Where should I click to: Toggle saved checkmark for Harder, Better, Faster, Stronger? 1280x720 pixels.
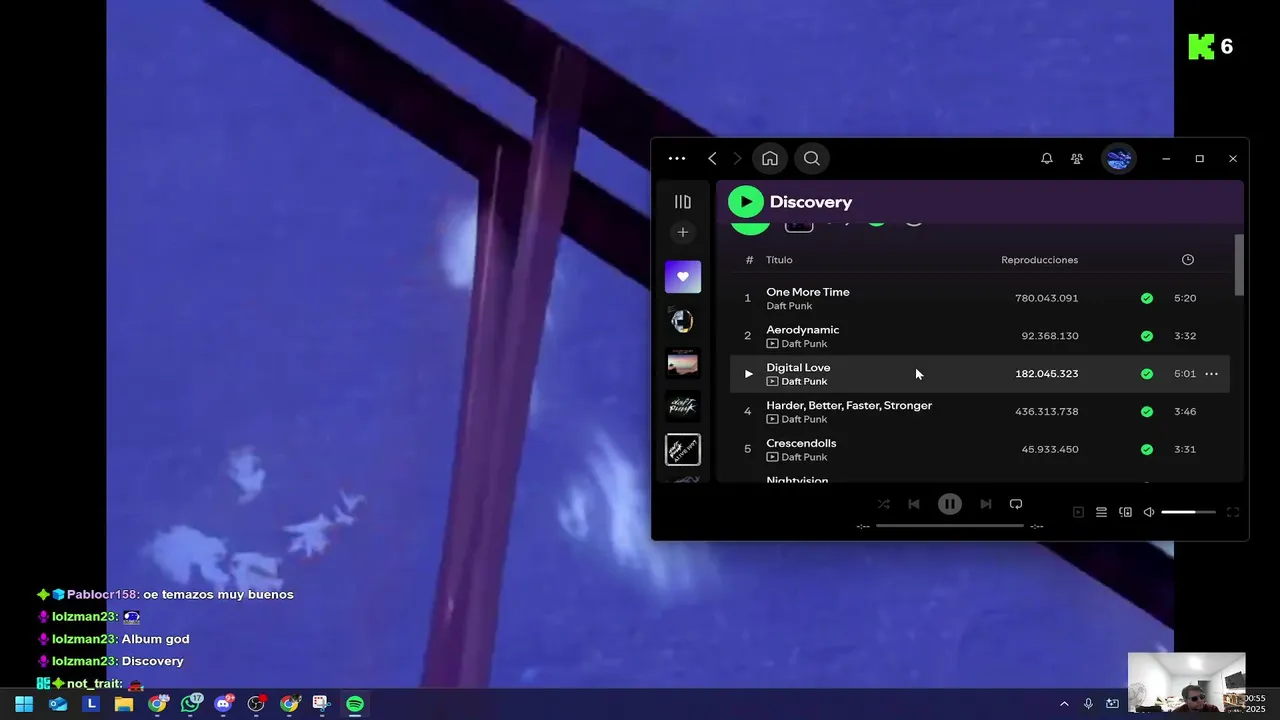coord(1147,412)
